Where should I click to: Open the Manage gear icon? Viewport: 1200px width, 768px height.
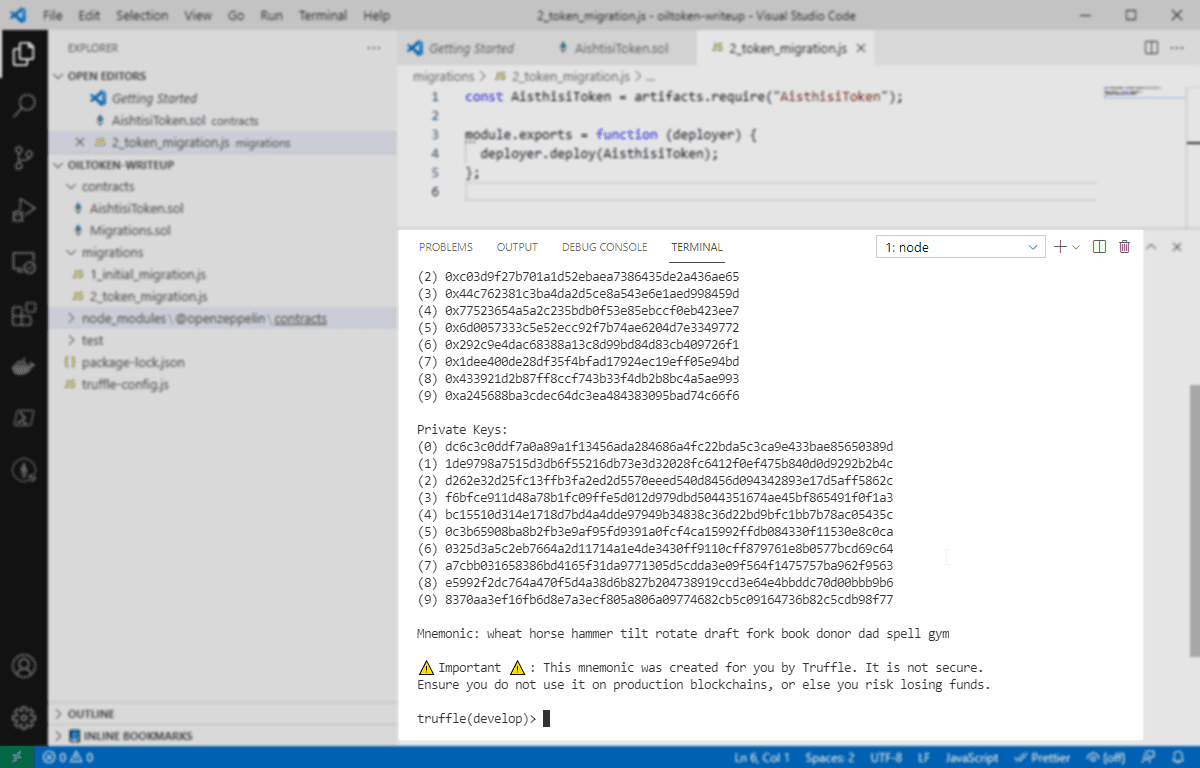point(23,717)
